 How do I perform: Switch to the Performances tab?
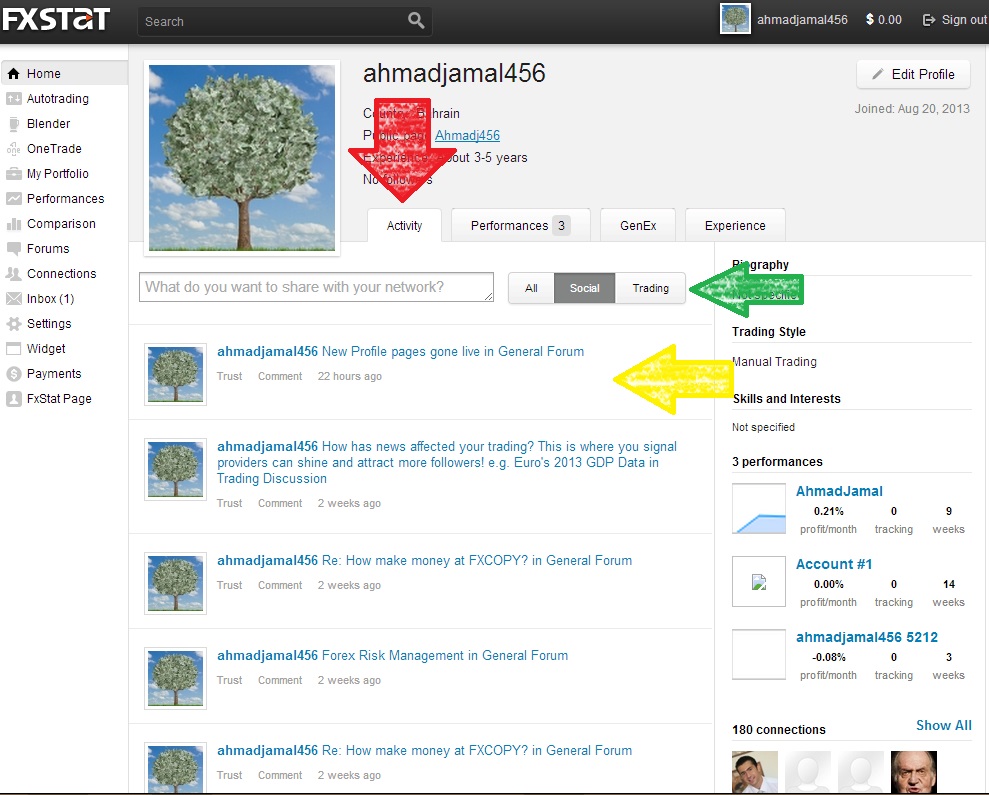click(520, 225)
